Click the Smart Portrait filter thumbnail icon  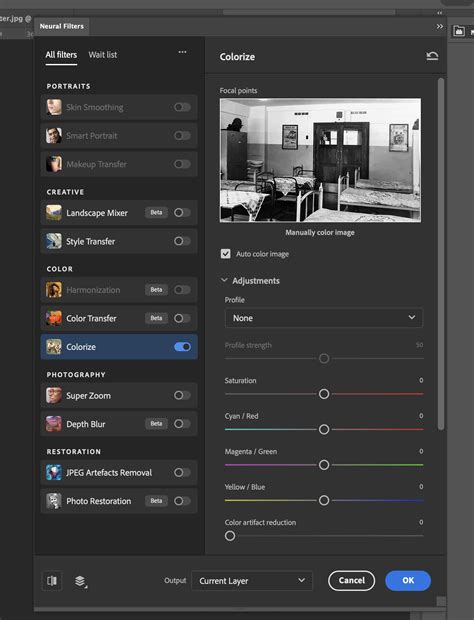tap(54, 136)
